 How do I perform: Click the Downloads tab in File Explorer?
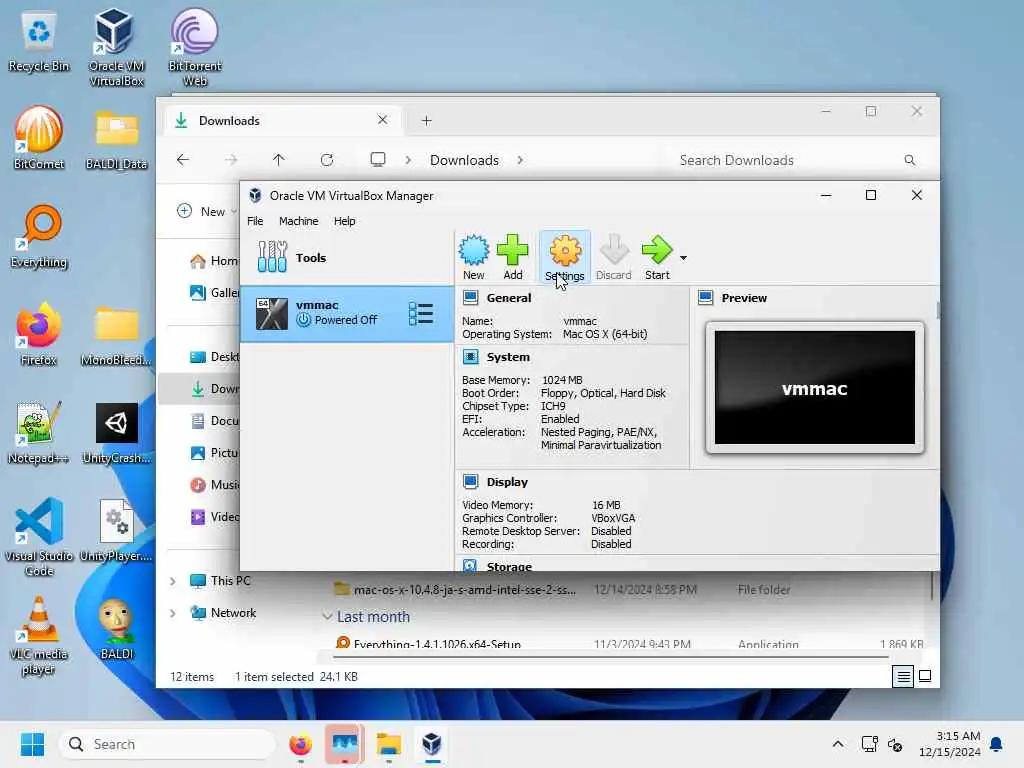(x=281, y=121)
